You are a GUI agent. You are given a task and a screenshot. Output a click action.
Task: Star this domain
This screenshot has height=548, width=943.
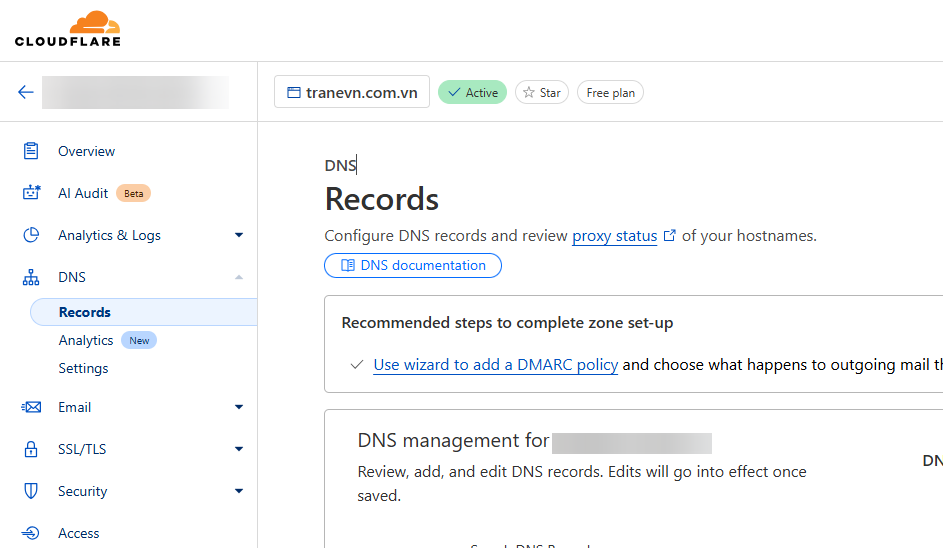[542, 92]
